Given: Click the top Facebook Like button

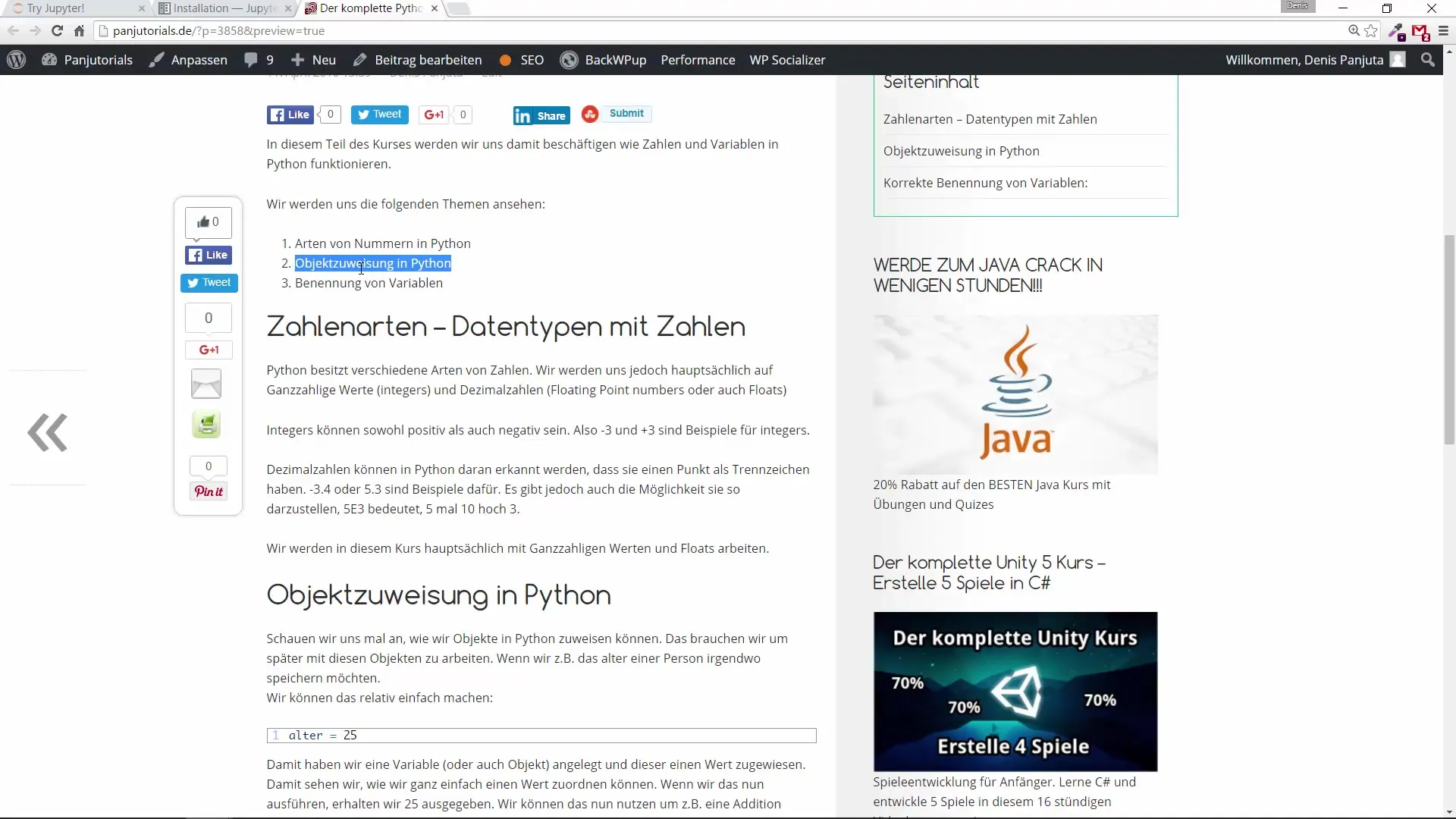Looking at the screenshot, I should coord(290,115).
